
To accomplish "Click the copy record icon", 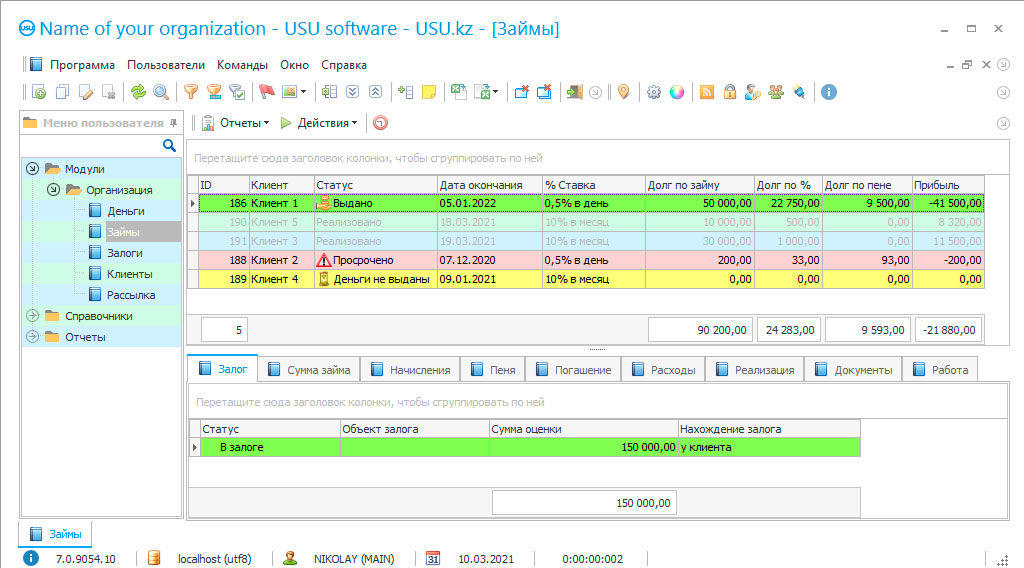I will [x=63, y=92].
